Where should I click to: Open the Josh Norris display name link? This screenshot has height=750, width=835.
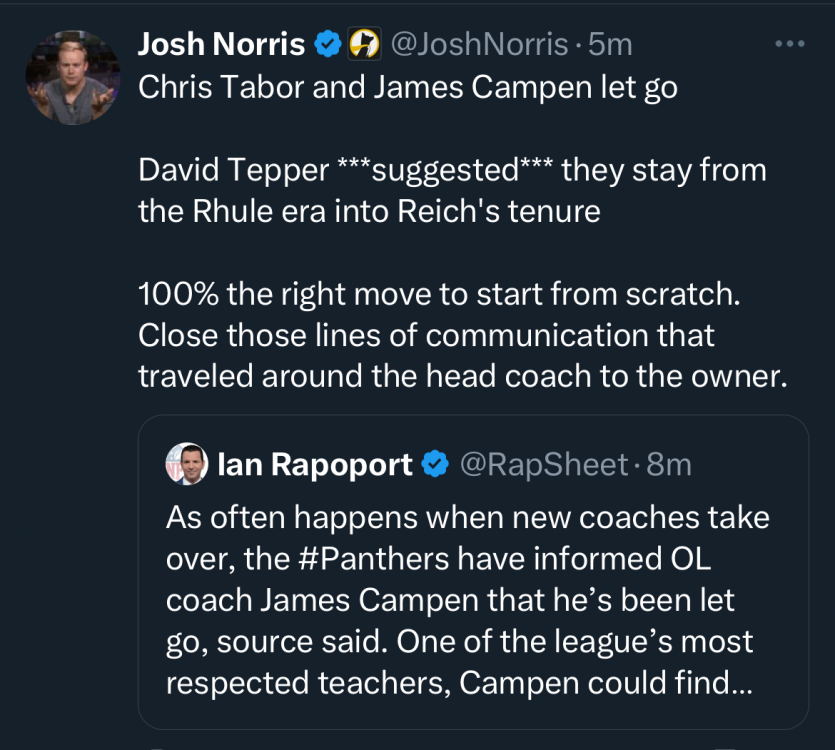(221, 44)
